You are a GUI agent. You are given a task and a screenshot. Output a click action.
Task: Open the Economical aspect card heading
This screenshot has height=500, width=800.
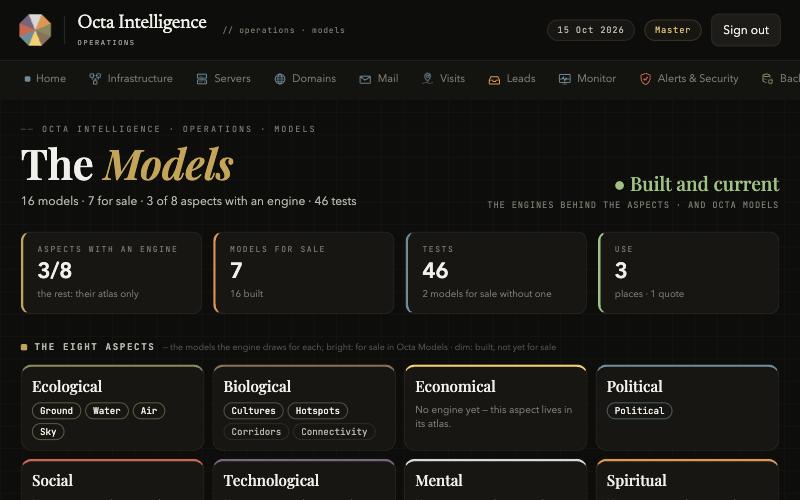pos(455,387)
